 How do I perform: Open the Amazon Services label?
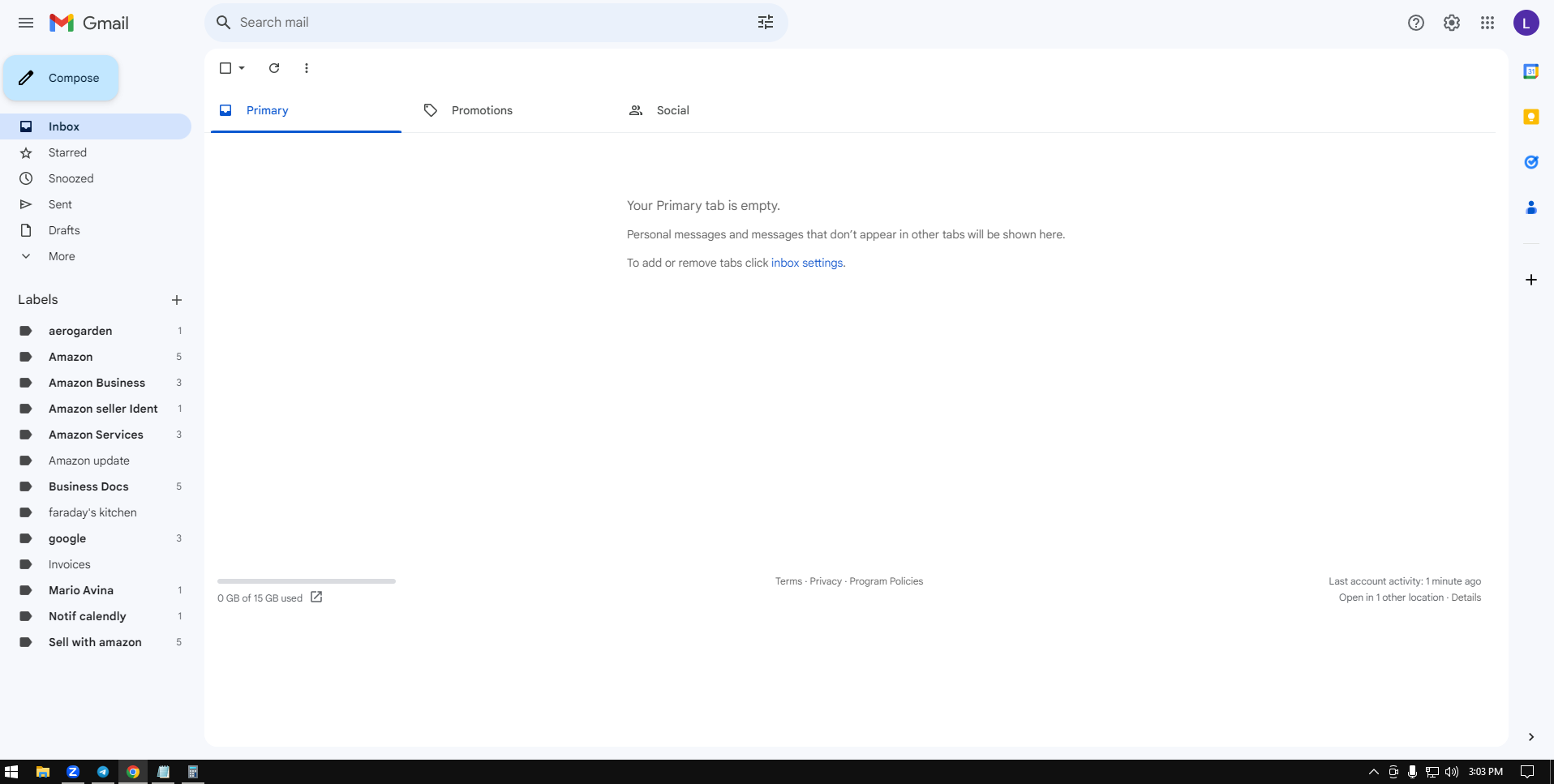click(96, 435)
